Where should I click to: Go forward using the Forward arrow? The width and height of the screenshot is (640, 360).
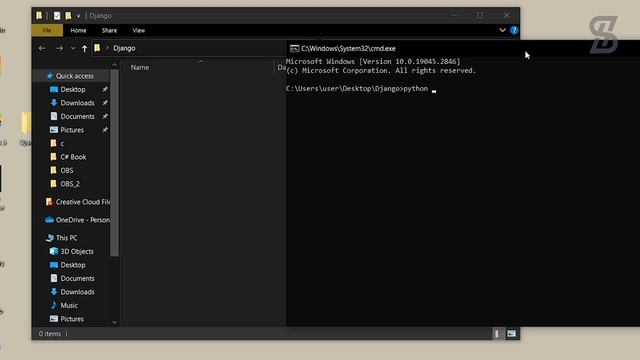tap(59, 48)
